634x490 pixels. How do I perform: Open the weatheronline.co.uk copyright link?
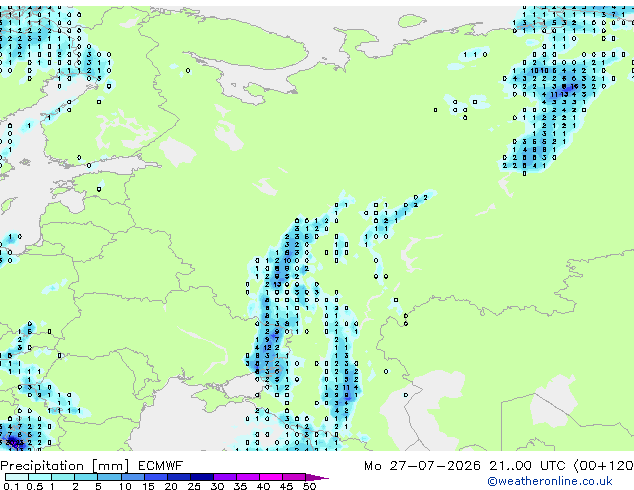(550, 481)
